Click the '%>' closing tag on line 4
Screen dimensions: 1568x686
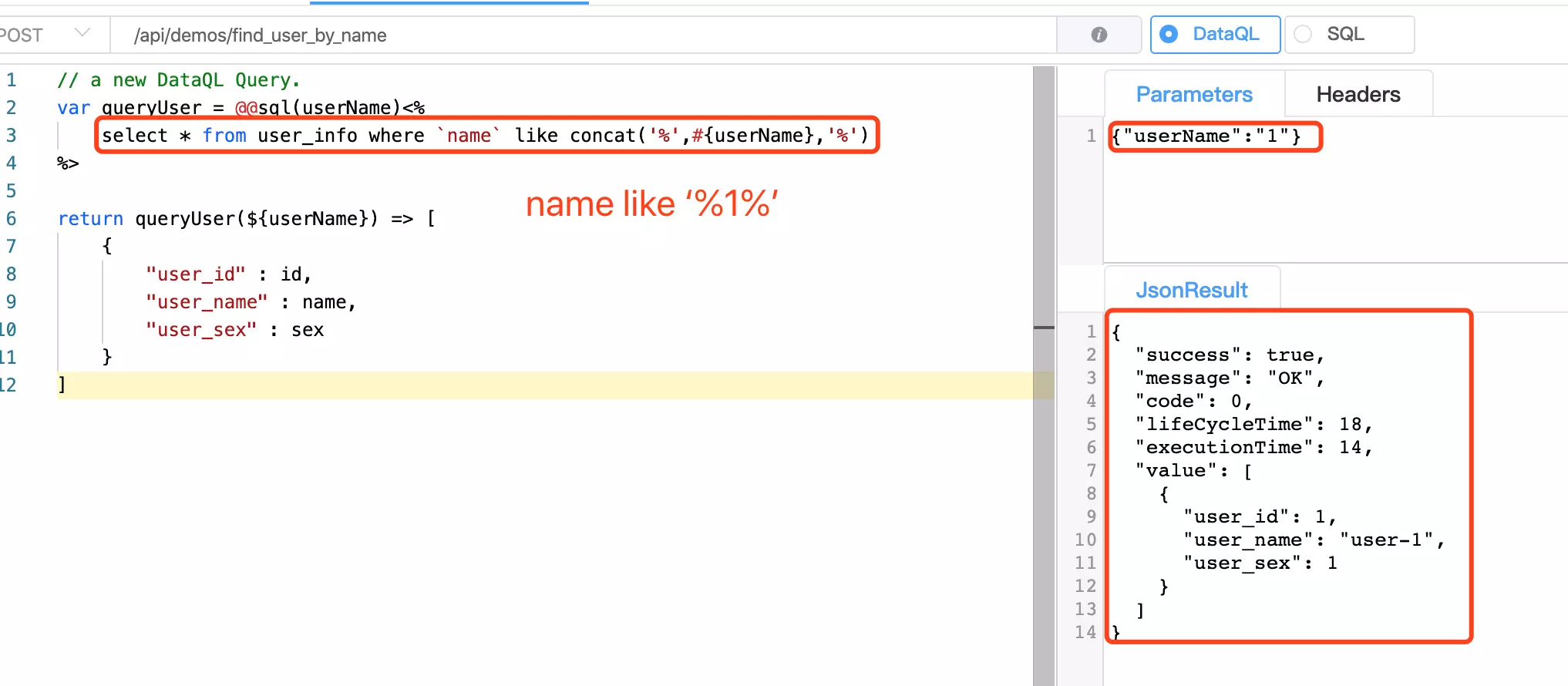[68, 163]
